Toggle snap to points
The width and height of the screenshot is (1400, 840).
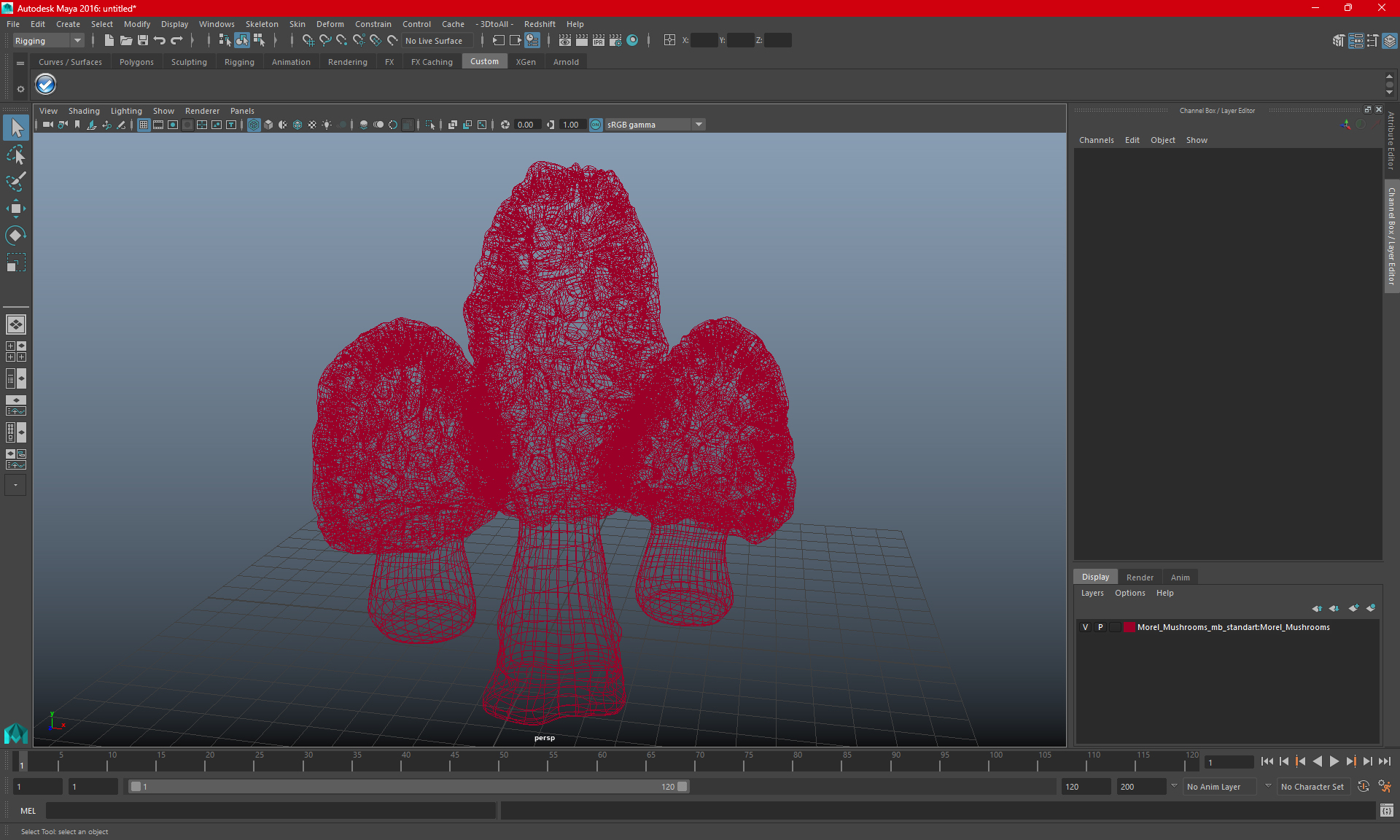pos(342,41)
